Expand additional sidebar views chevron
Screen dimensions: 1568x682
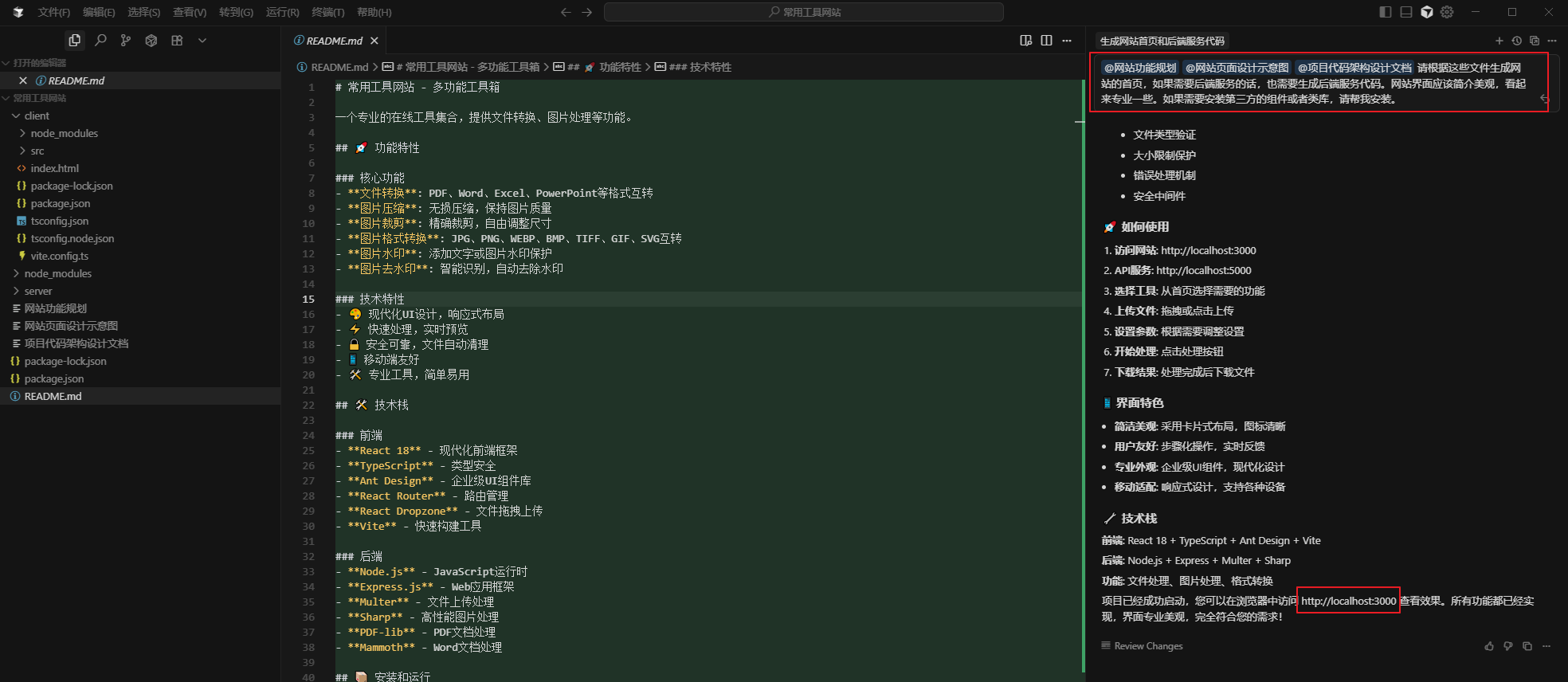tap(202, 40)
